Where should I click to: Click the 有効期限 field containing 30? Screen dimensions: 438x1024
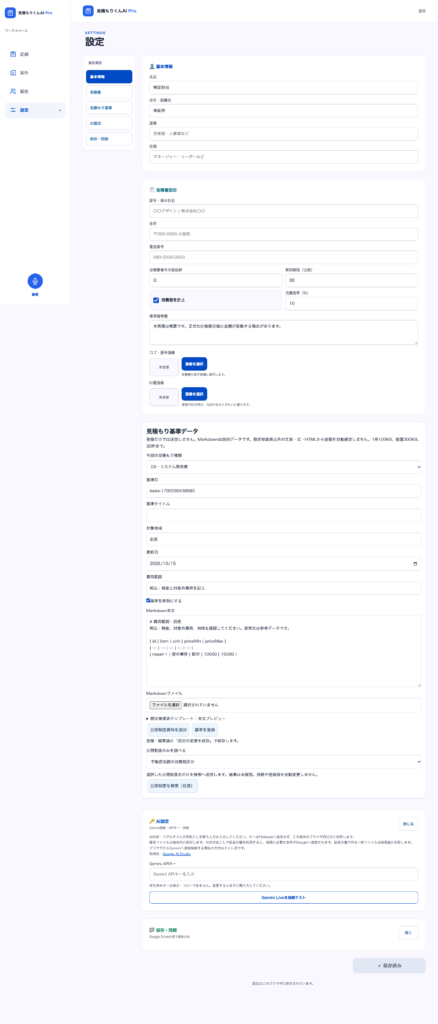click(351, 280)
